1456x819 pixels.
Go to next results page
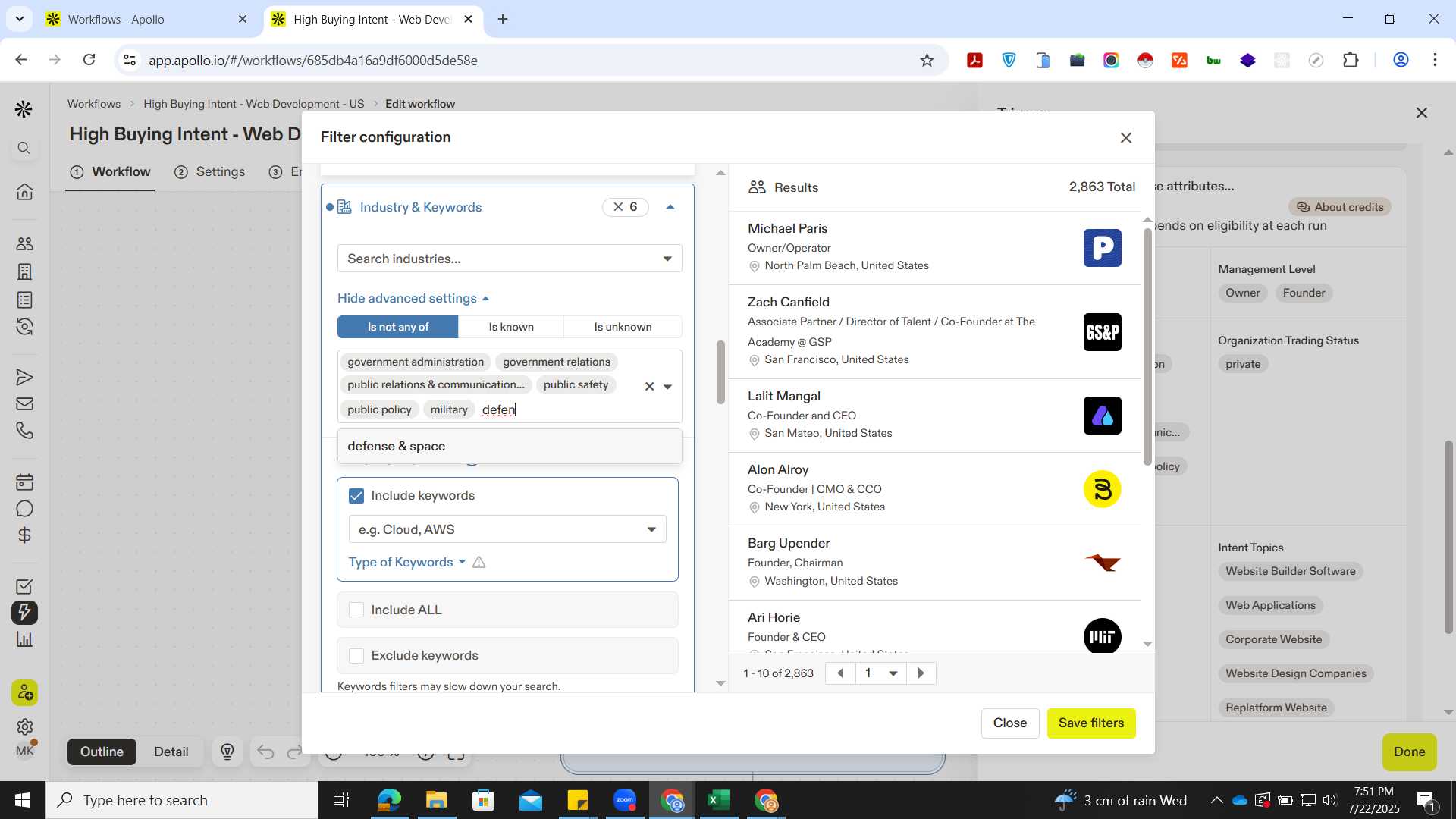point(921,673)
